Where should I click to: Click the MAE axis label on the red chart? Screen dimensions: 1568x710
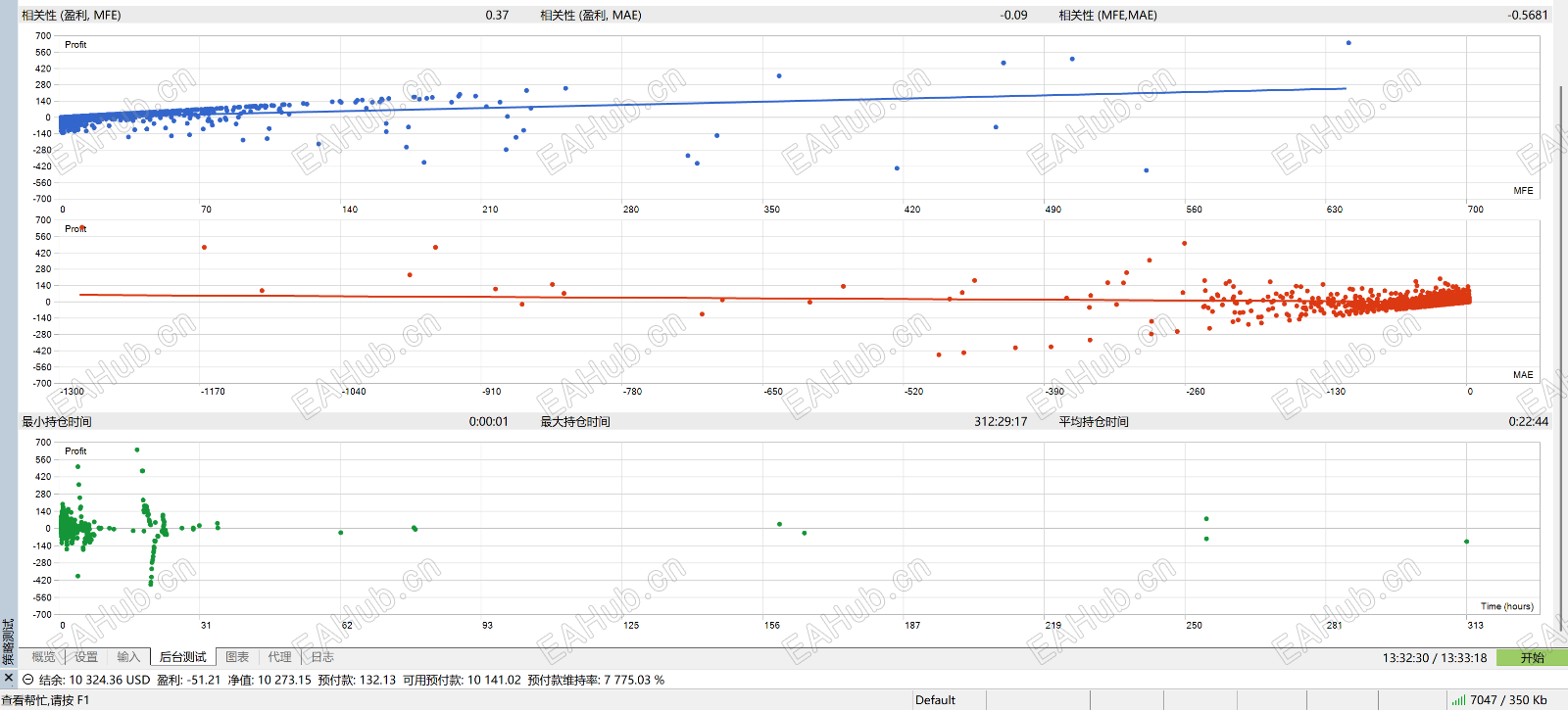click(1523, 375)
